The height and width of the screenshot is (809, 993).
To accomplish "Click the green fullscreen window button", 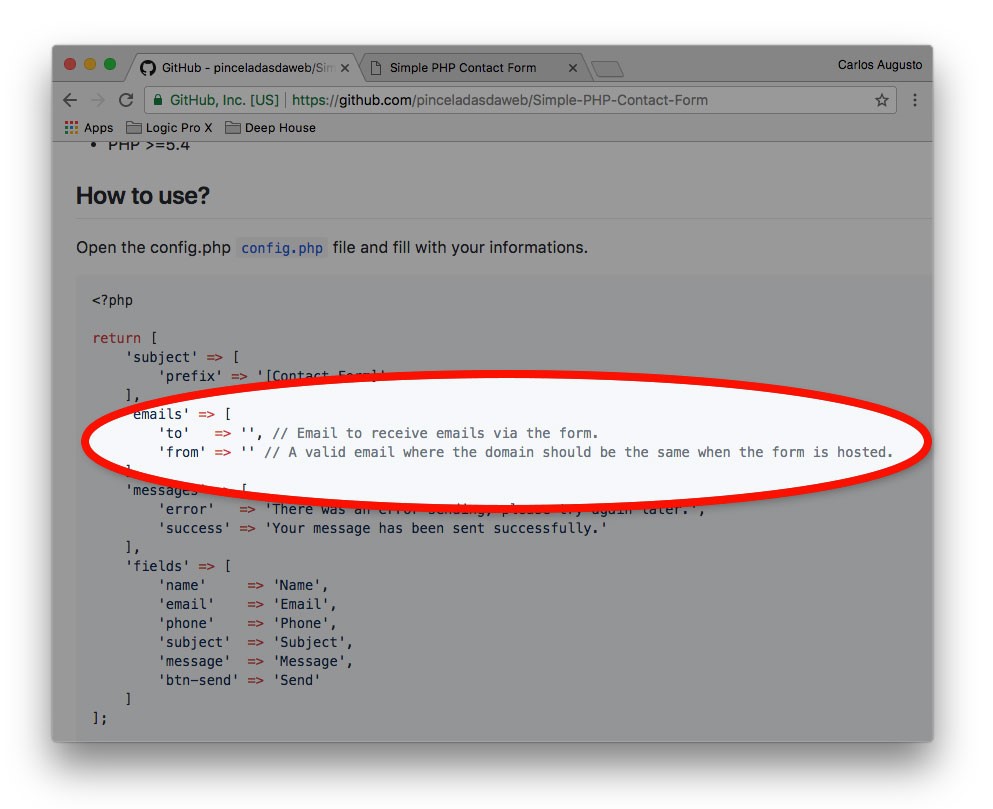I will (x=110, y=65).
